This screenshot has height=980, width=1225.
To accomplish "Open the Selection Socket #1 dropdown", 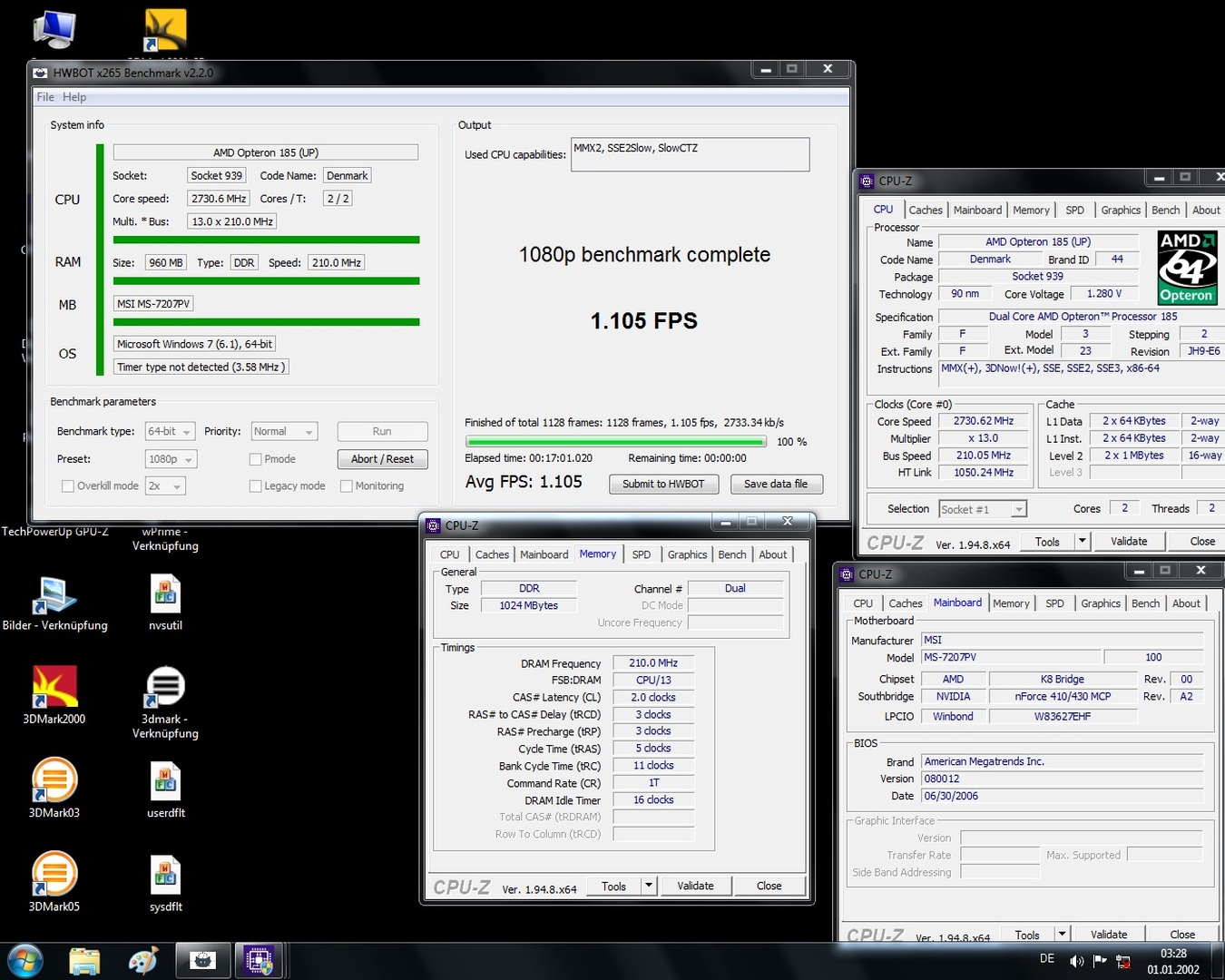I will (x=983, y=509).
